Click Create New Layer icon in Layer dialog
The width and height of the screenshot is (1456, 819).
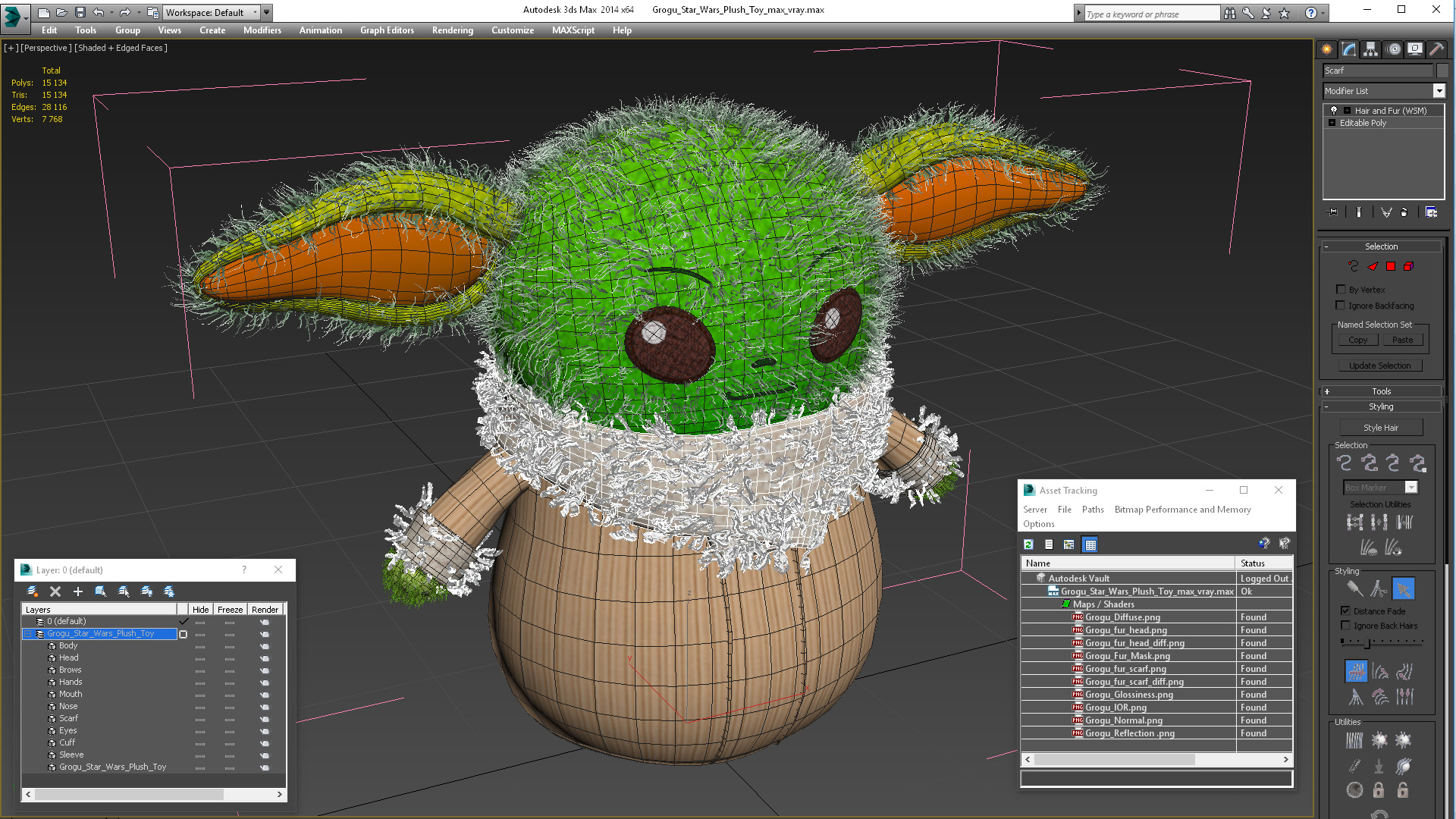pos(33,591)
